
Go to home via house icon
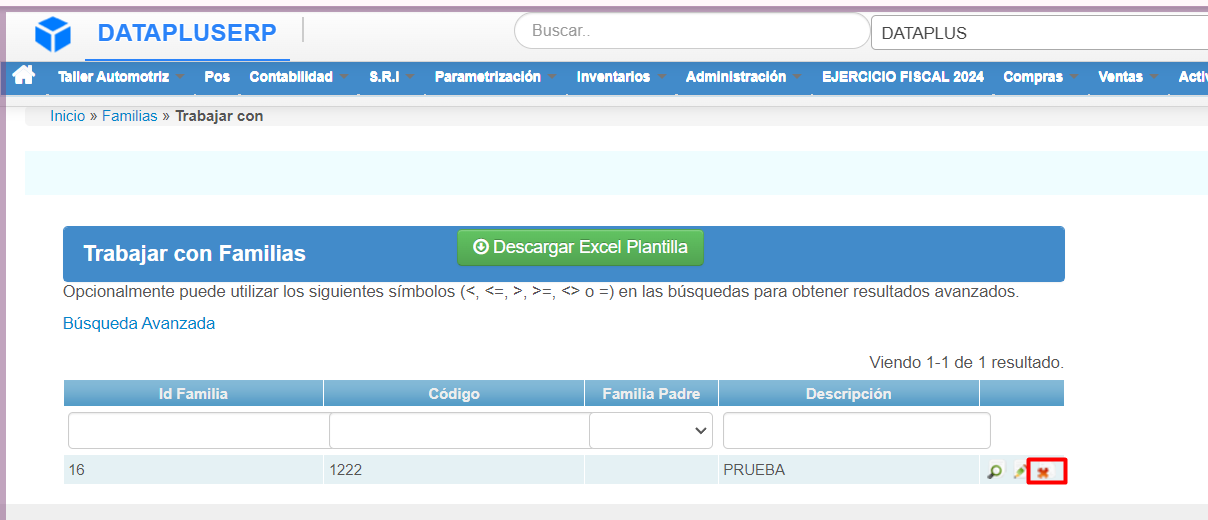(24, 75)
